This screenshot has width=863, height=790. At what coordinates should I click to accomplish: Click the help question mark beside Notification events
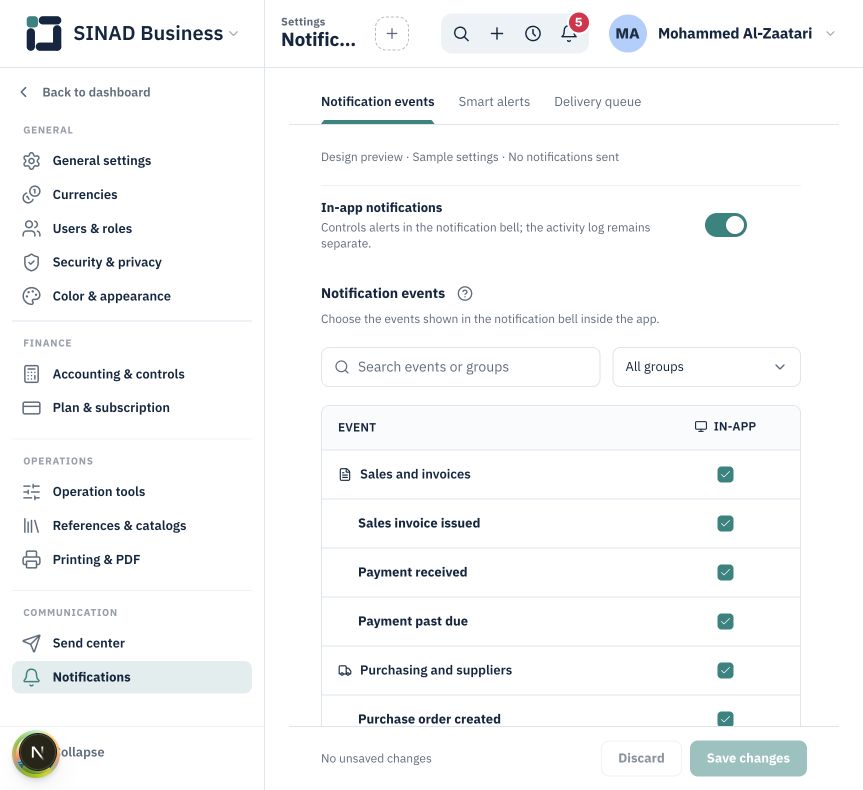point(465,293)
